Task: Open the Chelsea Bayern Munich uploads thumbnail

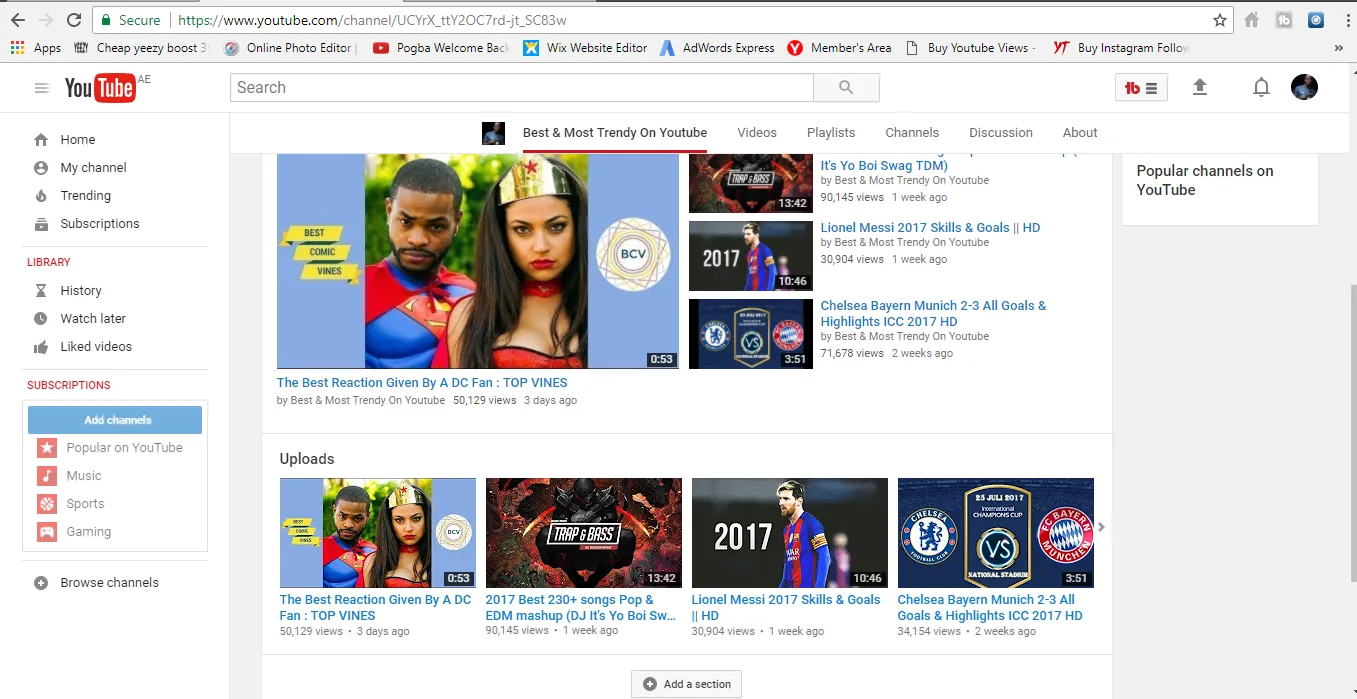Action: (995, 533)
